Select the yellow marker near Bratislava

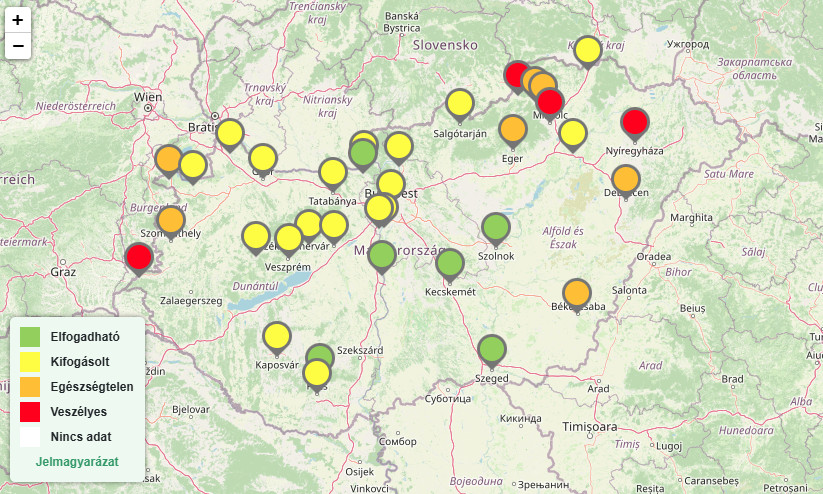(x=230, y=133)
